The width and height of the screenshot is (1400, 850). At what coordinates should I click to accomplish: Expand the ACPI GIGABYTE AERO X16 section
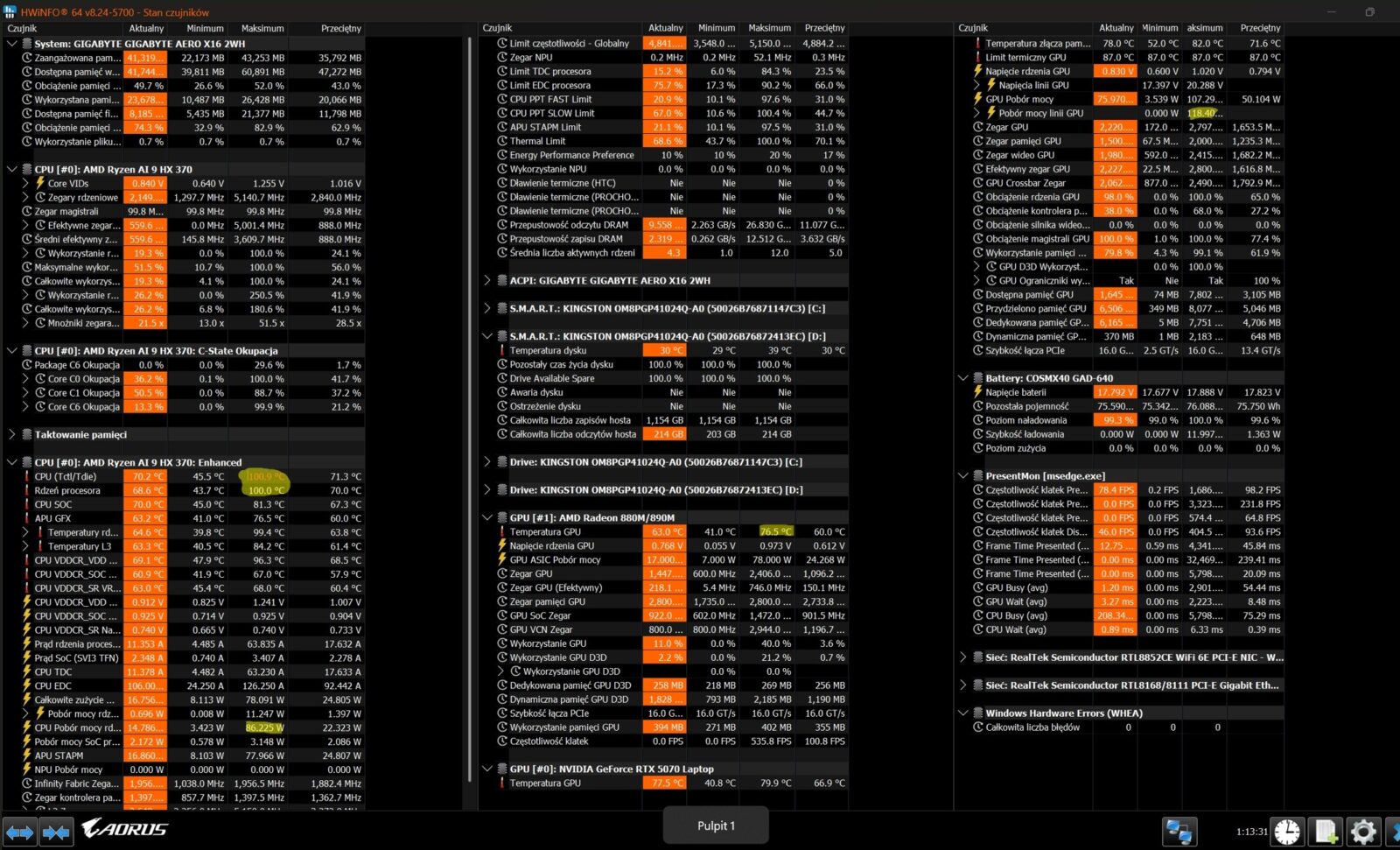tap(487, 281)
